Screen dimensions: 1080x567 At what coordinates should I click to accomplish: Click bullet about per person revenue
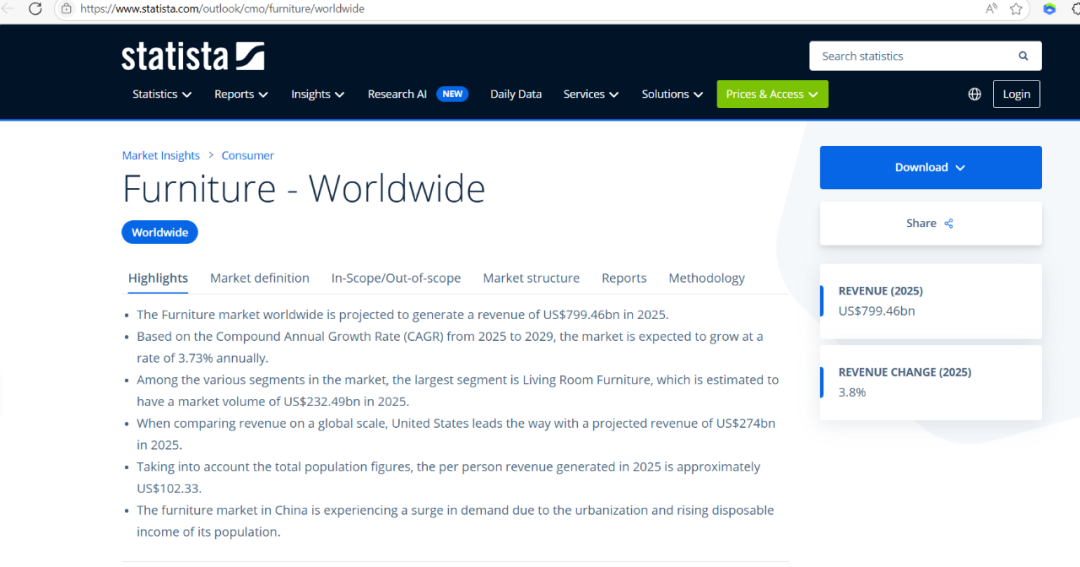(448, 477)
